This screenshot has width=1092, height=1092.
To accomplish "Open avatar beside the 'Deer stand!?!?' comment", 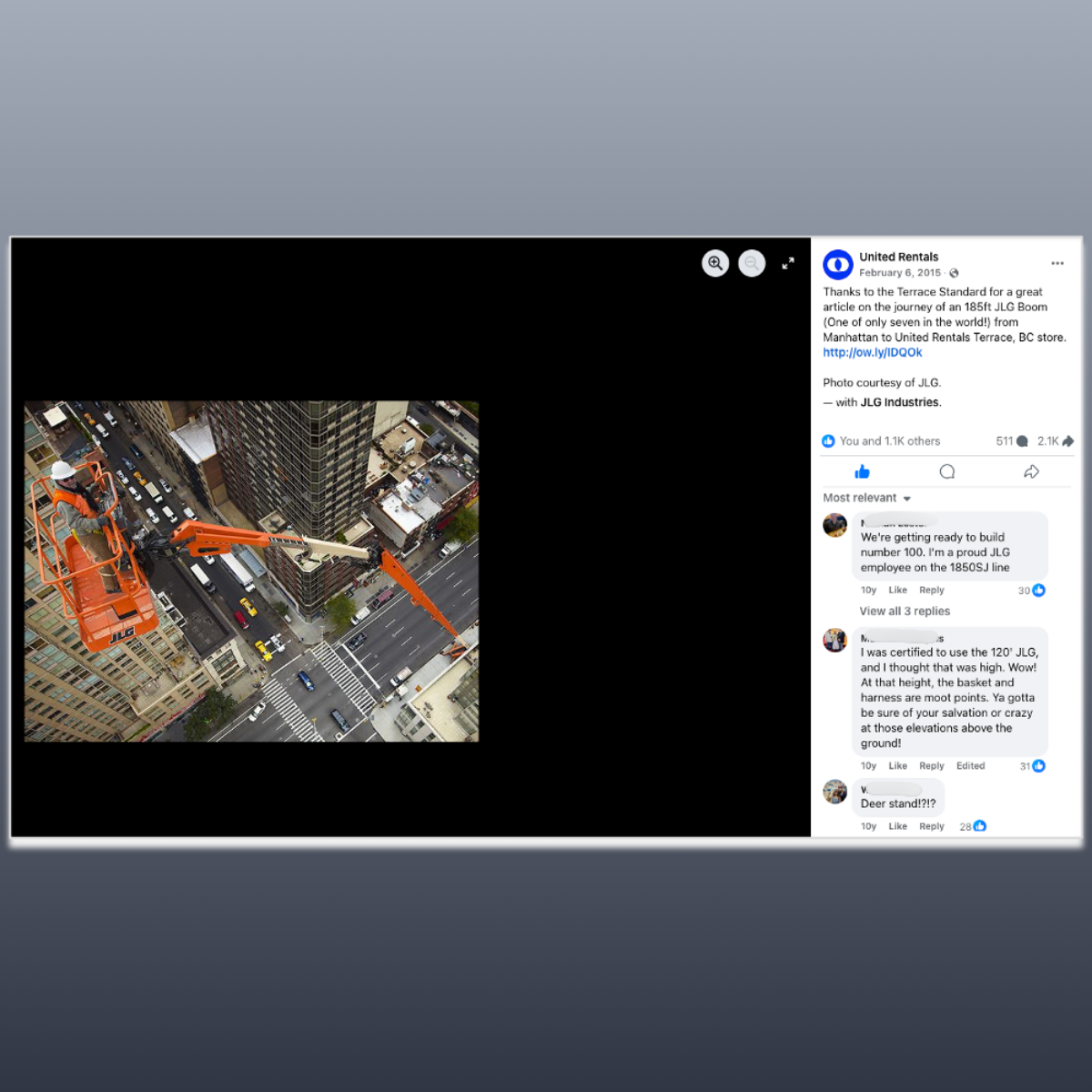I will pos(835,792).
